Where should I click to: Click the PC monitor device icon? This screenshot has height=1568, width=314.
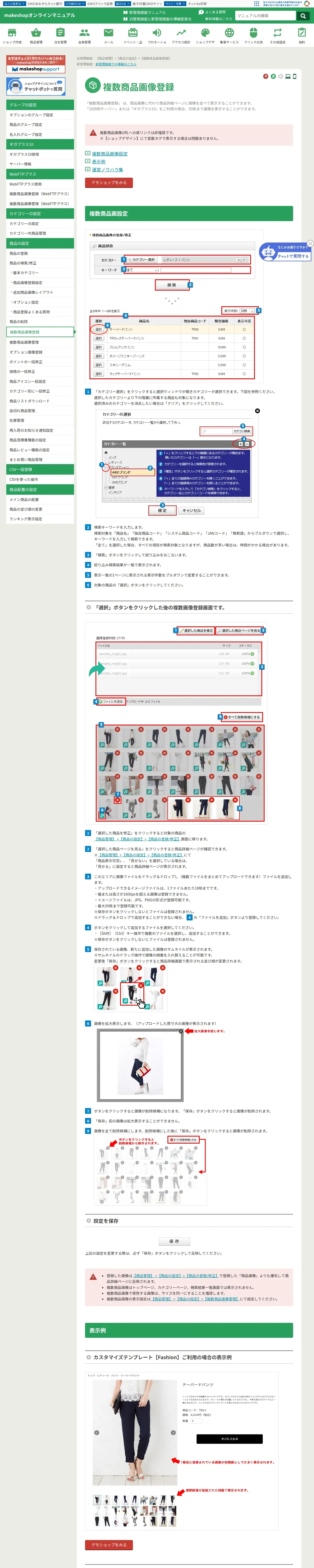[x=288, y=77]
